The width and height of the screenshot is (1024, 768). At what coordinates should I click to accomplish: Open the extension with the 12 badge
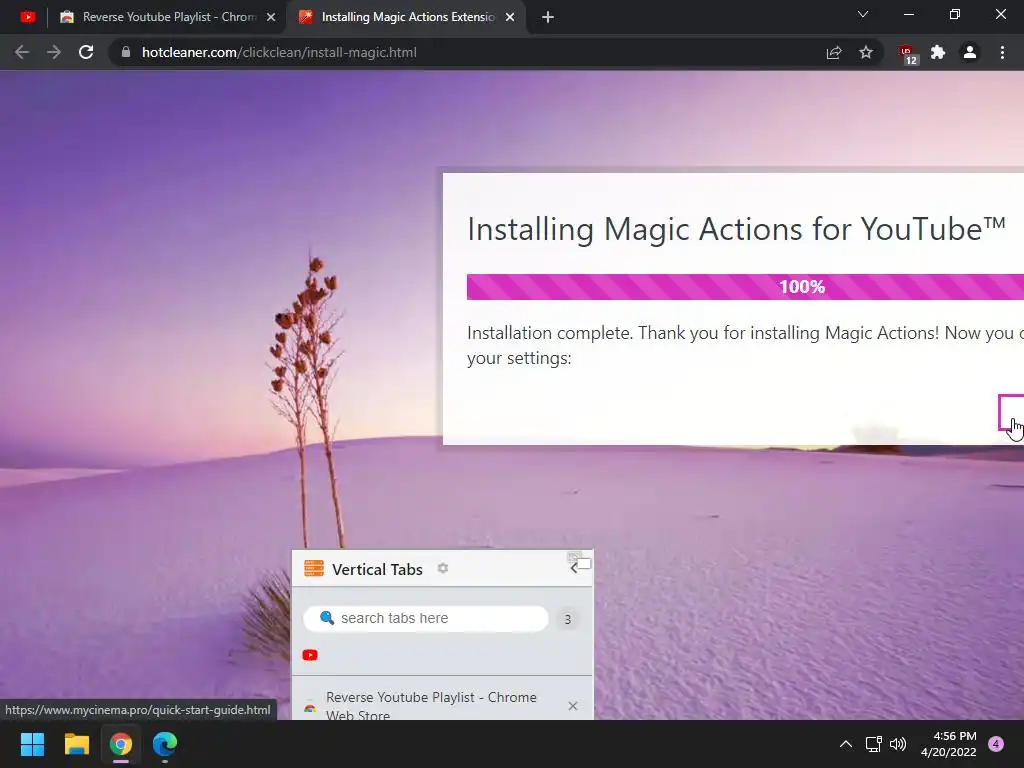[x=908, y=54]
